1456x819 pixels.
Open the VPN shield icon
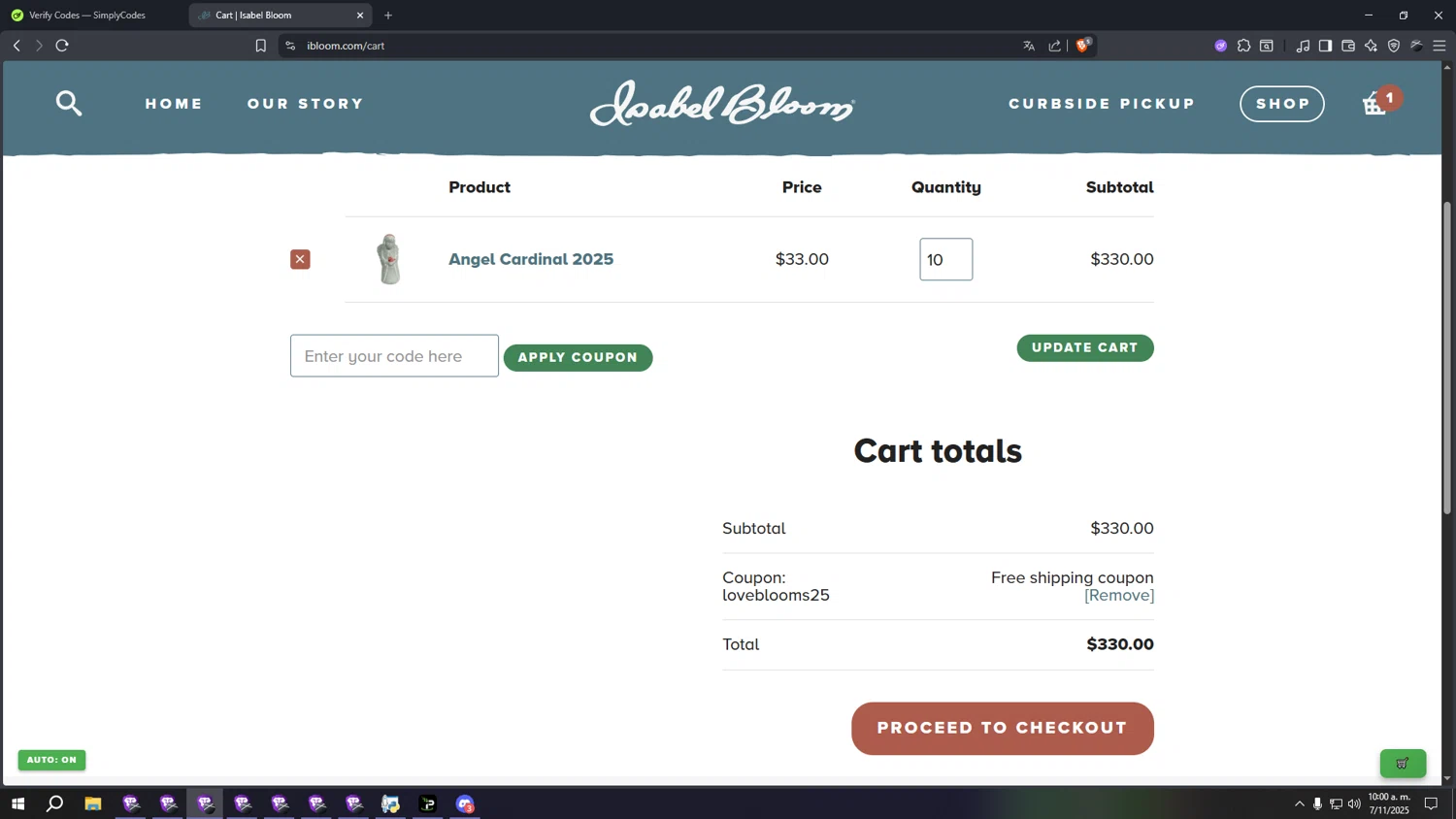tap(1394, 46)
